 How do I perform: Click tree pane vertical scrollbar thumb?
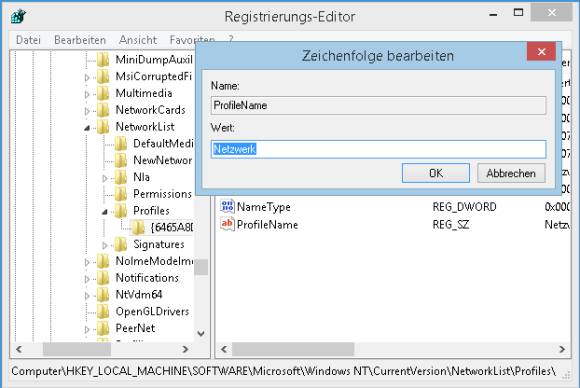click(201, 267)
